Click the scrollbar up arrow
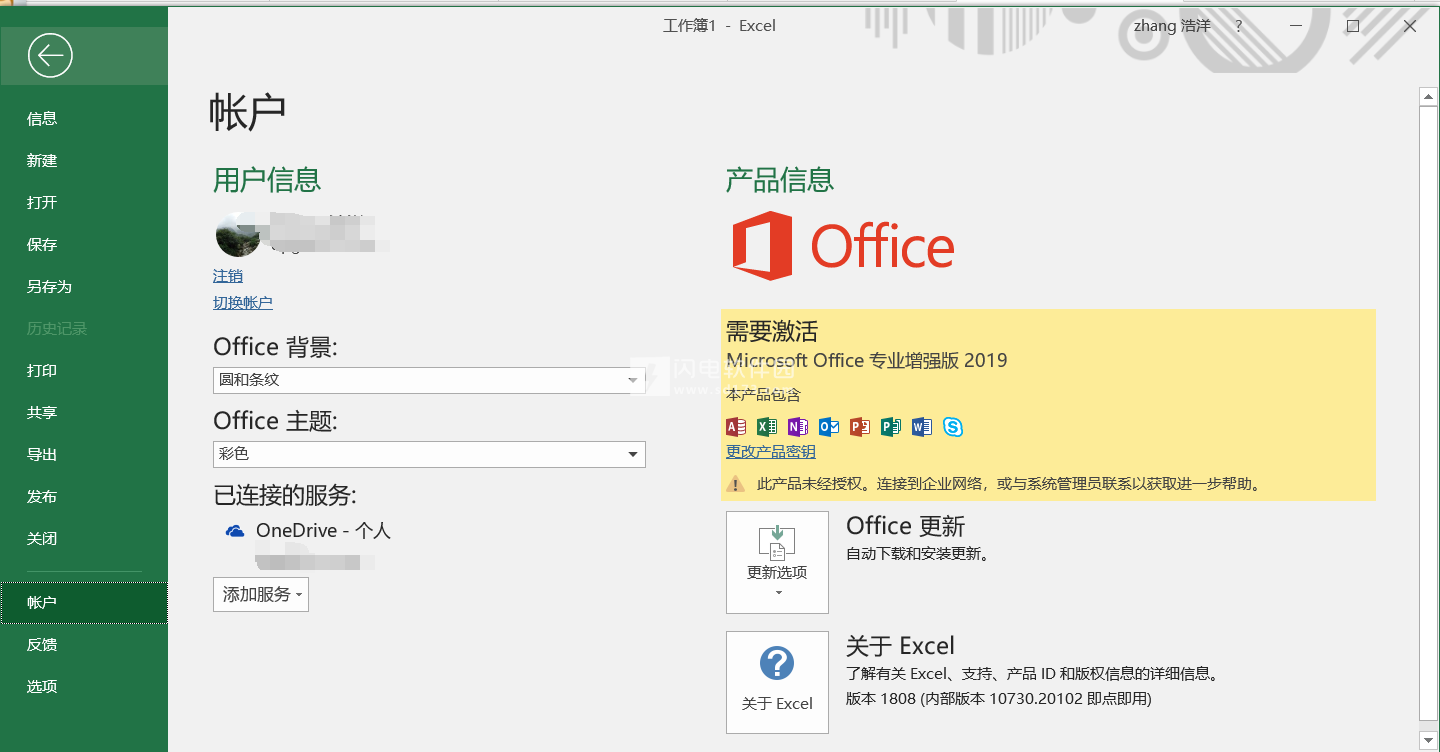 click(1428, 97)
